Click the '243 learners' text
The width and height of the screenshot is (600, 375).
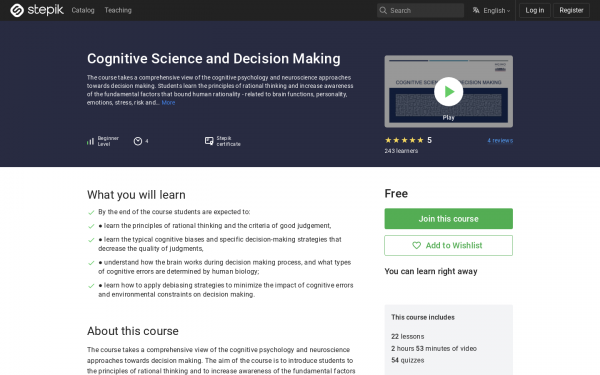tap(401, 151)
